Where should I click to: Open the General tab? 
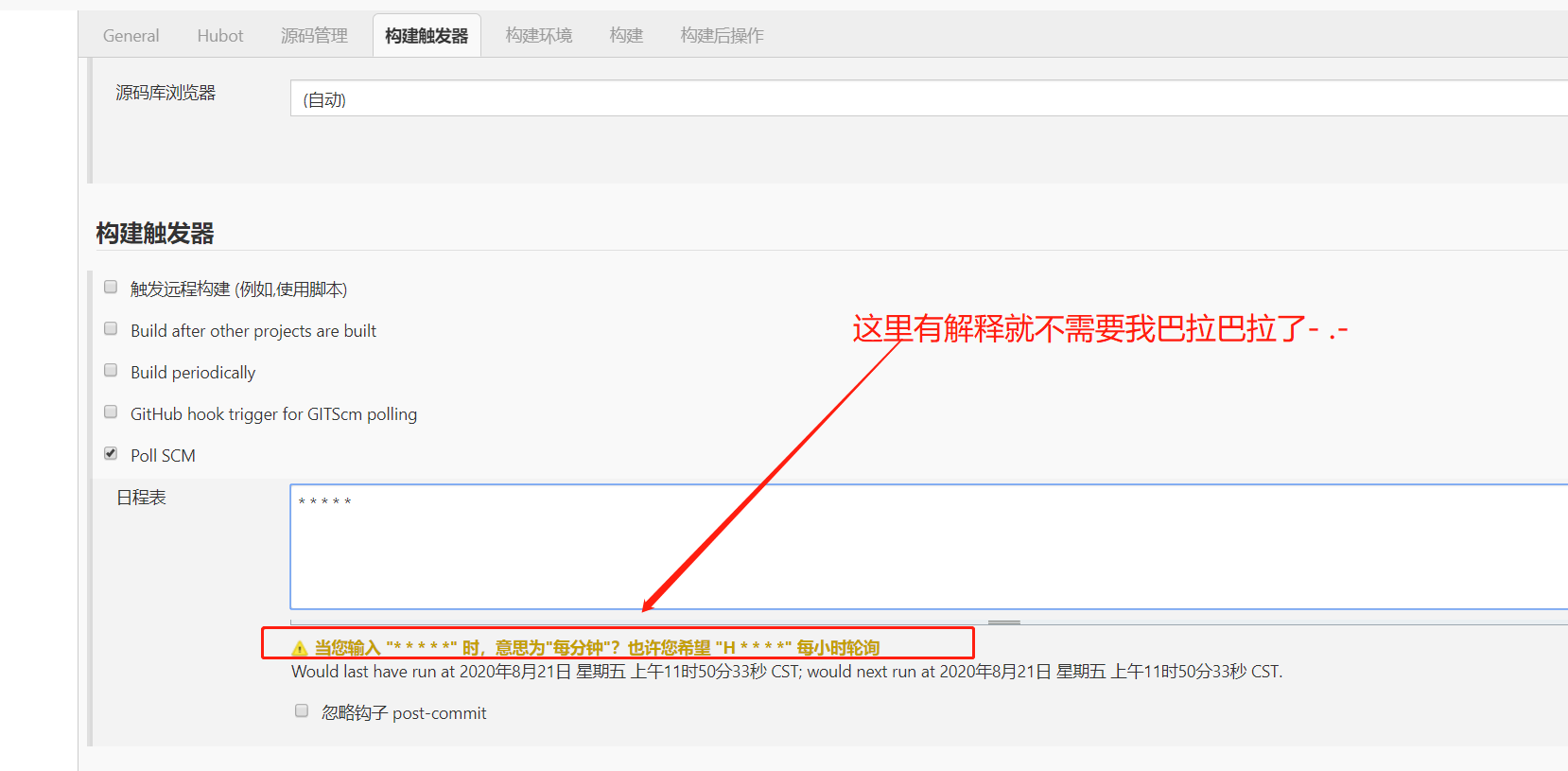coord(131,36)
